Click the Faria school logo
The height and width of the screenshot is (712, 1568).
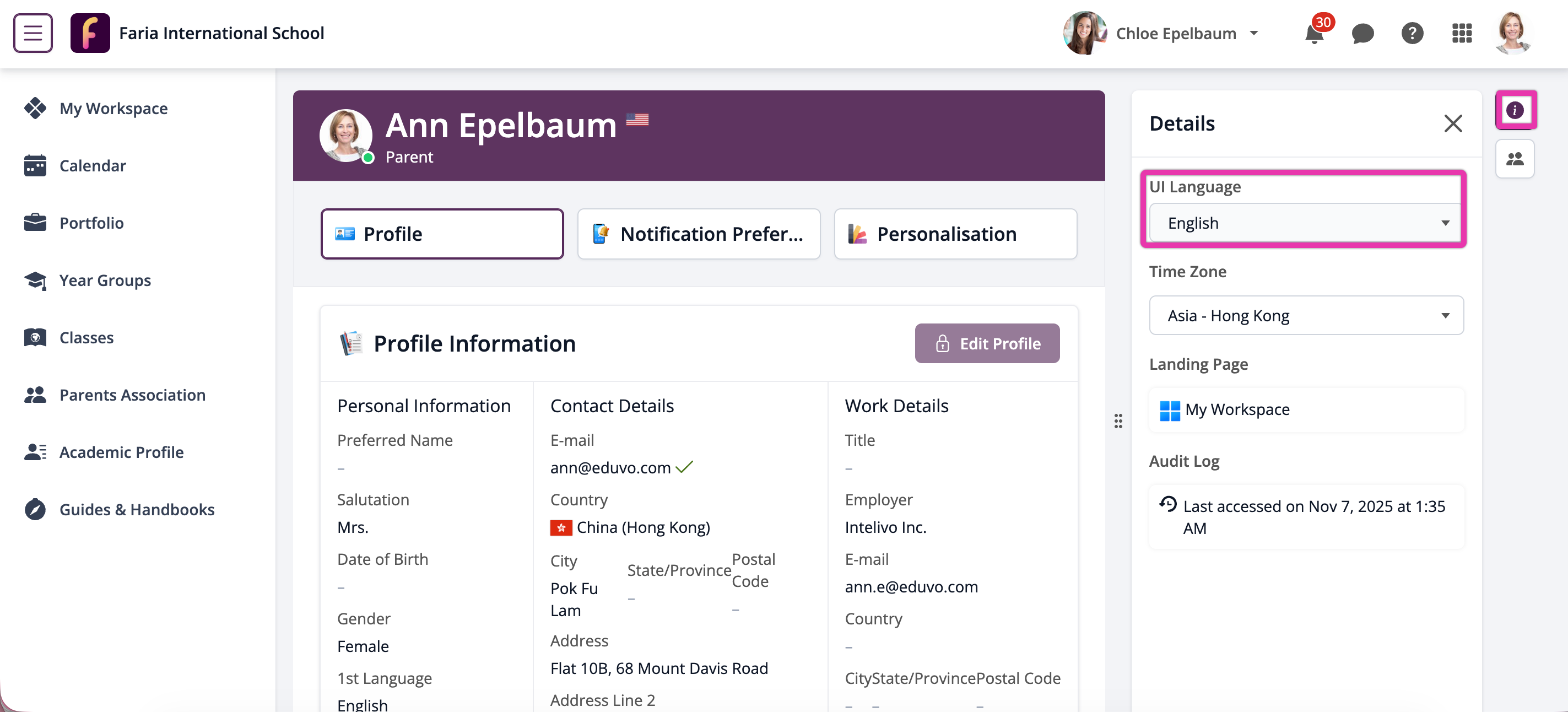[90, 34]
